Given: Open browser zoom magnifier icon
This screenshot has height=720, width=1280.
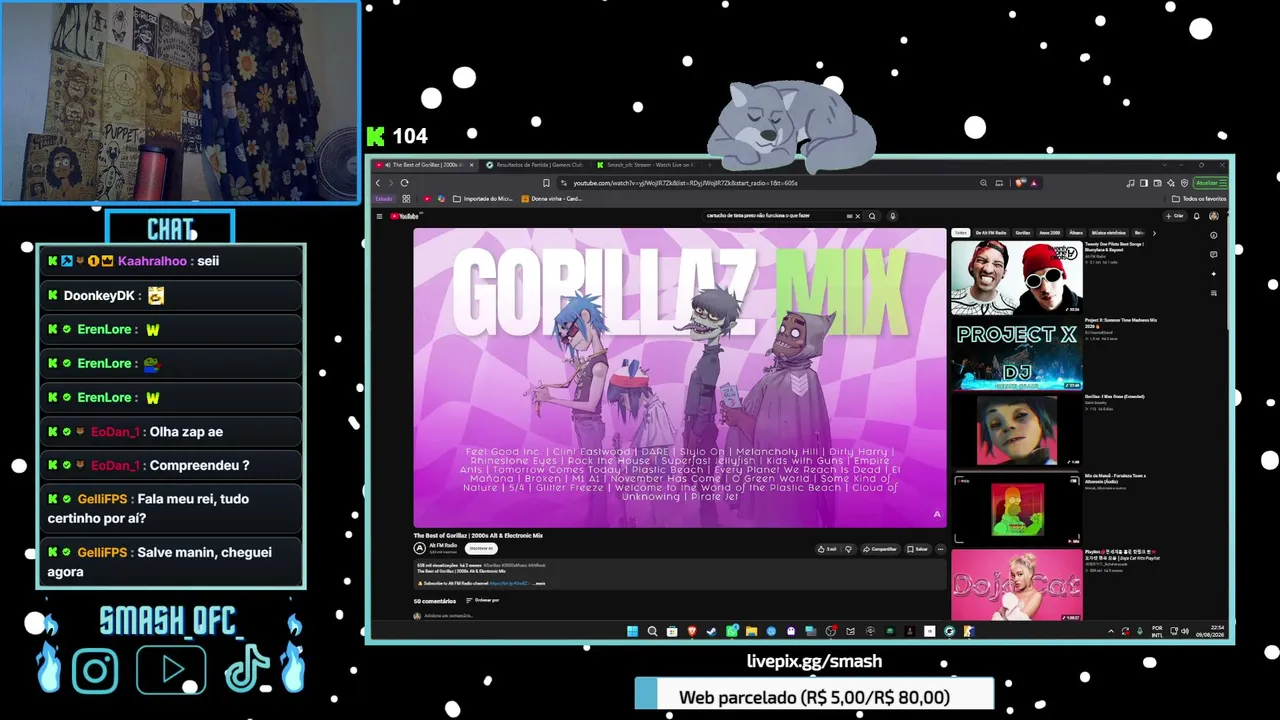Looking at the screenshot, I should (x=984, y=183).
